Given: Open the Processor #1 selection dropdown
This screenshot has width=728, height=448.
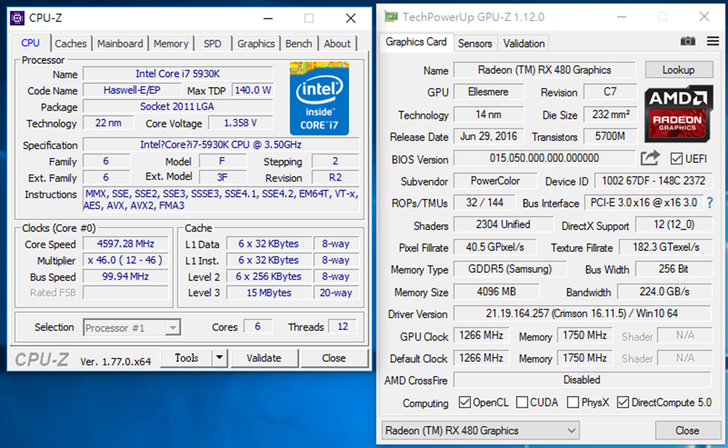Looking at the screenshot, I should (132, 328).
